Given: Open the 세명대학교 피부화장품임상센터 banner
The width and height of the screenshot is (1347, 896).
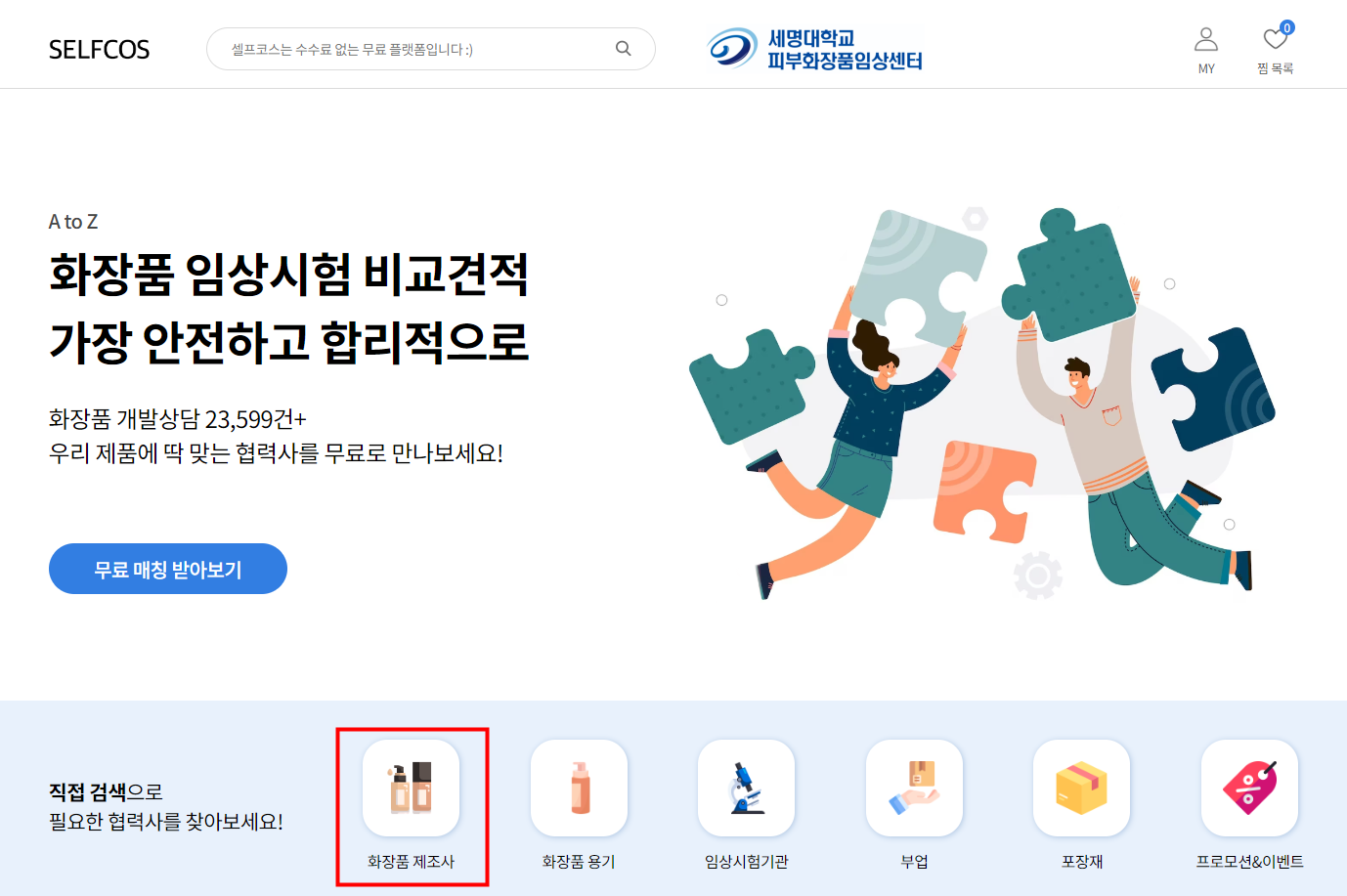Looking at the screenshot, I should [815, 49].
